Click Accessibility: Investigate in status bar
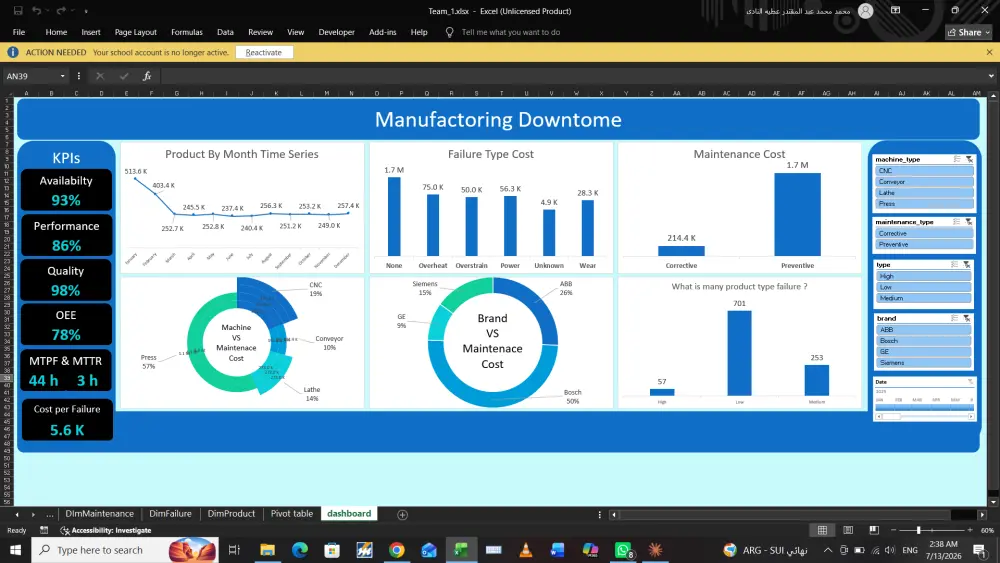Screen dimensions: 1000x563 (106, 530)
